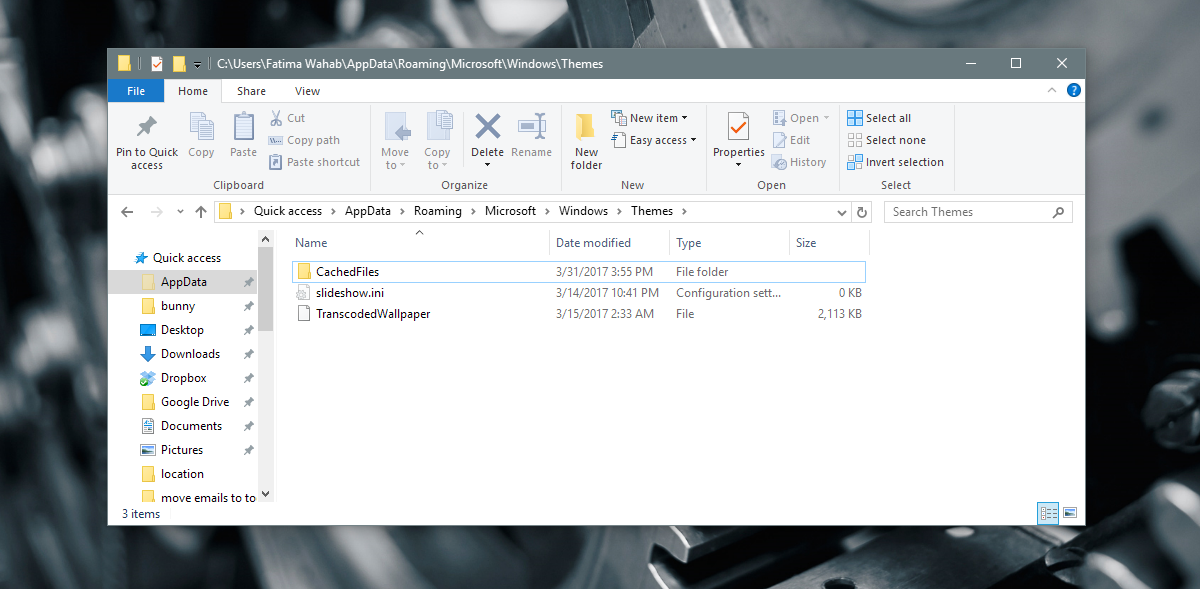Screen dimensions: 1200x589
Task: Click Windows in the address breadcrumb
Action: tap(583, 211)
